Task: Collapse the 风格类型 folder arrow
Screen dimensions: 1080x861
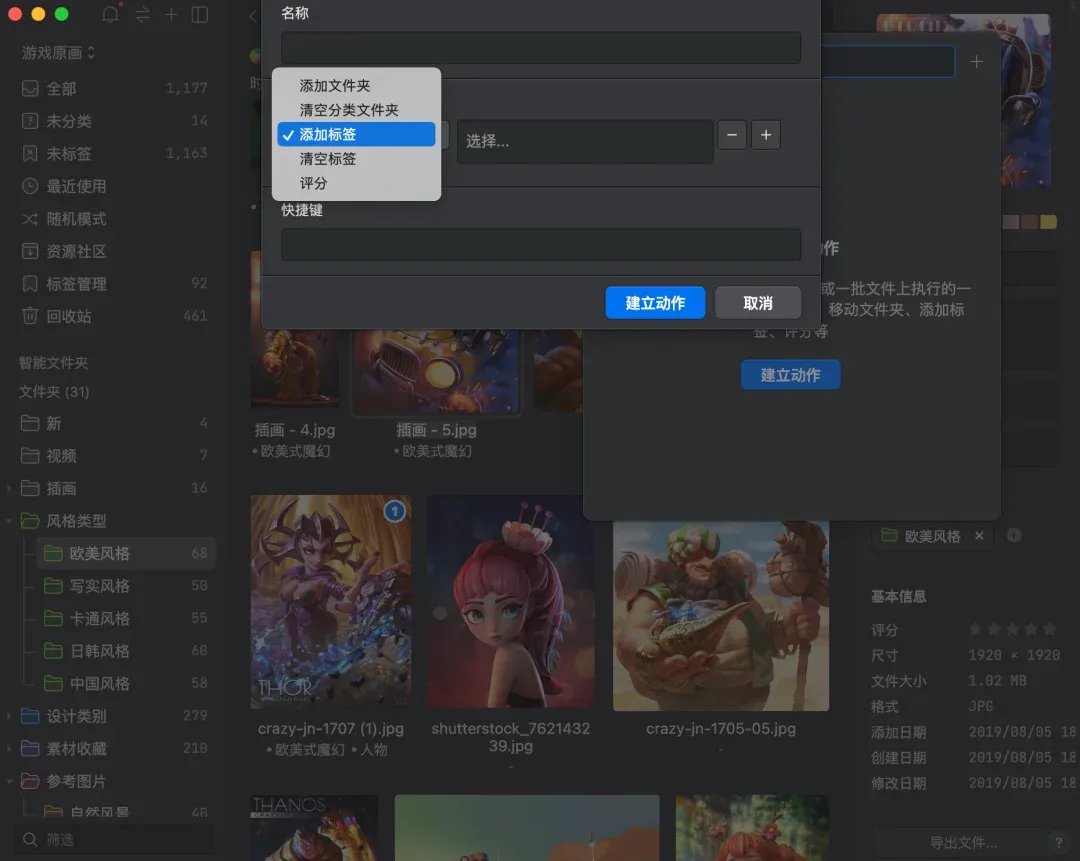Action: click(x=9, y=521)
